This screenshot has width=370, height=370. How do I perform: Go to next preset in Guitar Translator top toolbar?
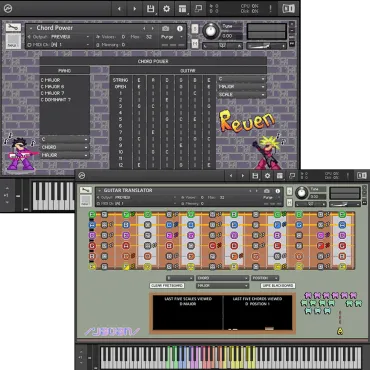pos(243,176)
